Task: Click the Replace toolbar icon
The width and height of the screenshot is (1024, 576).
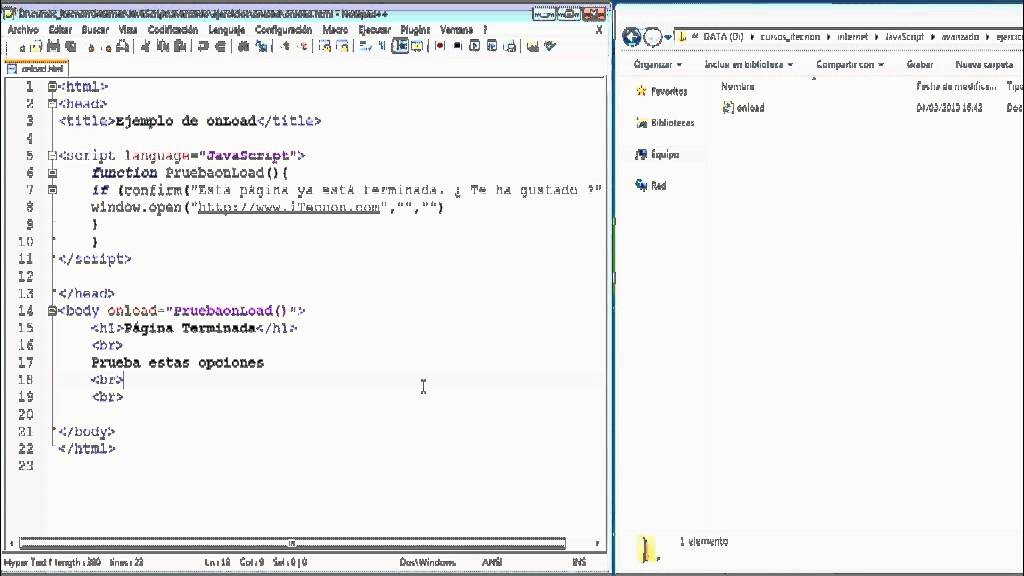Action: (262, 46)
